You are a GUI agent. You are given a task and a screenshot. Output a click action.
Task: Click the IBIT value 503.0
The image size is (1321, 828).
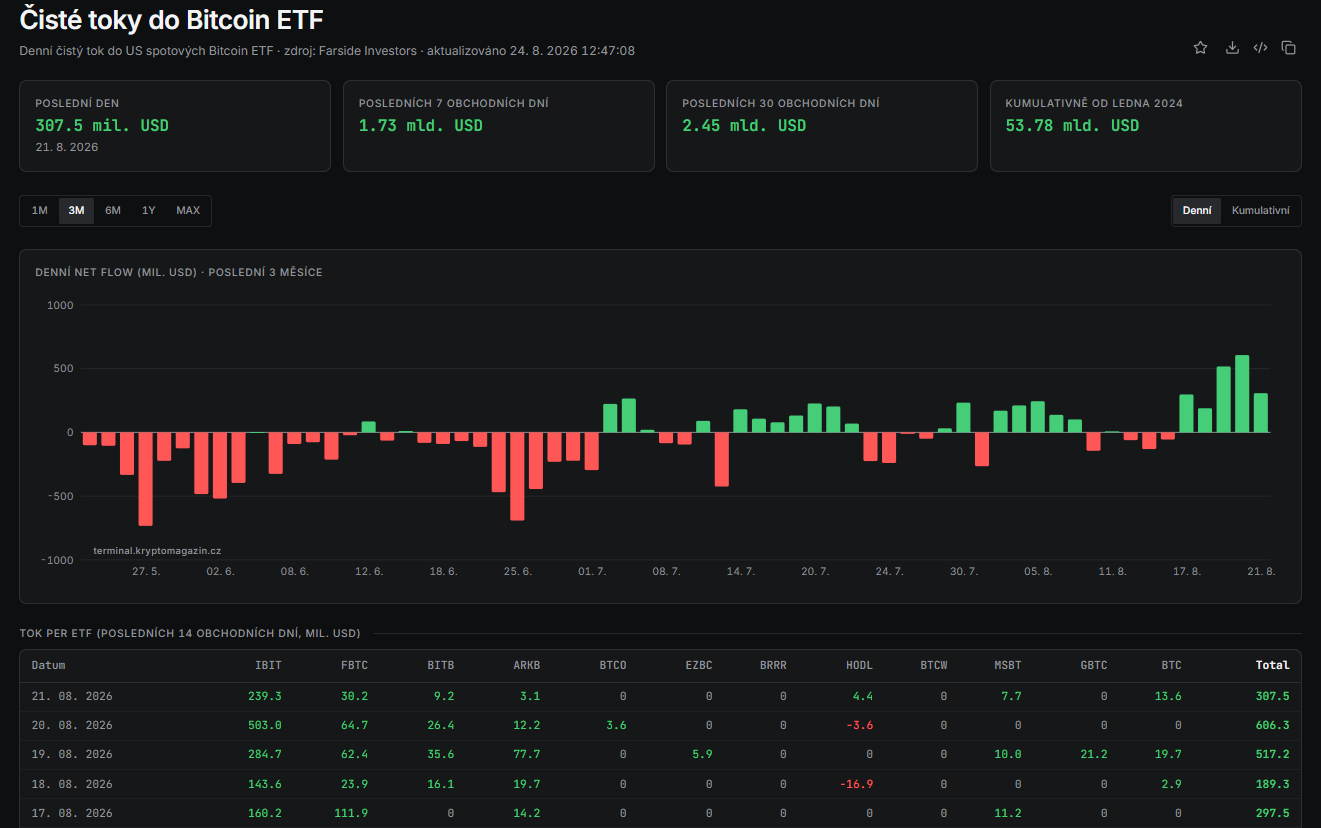[x=265, y=725]
